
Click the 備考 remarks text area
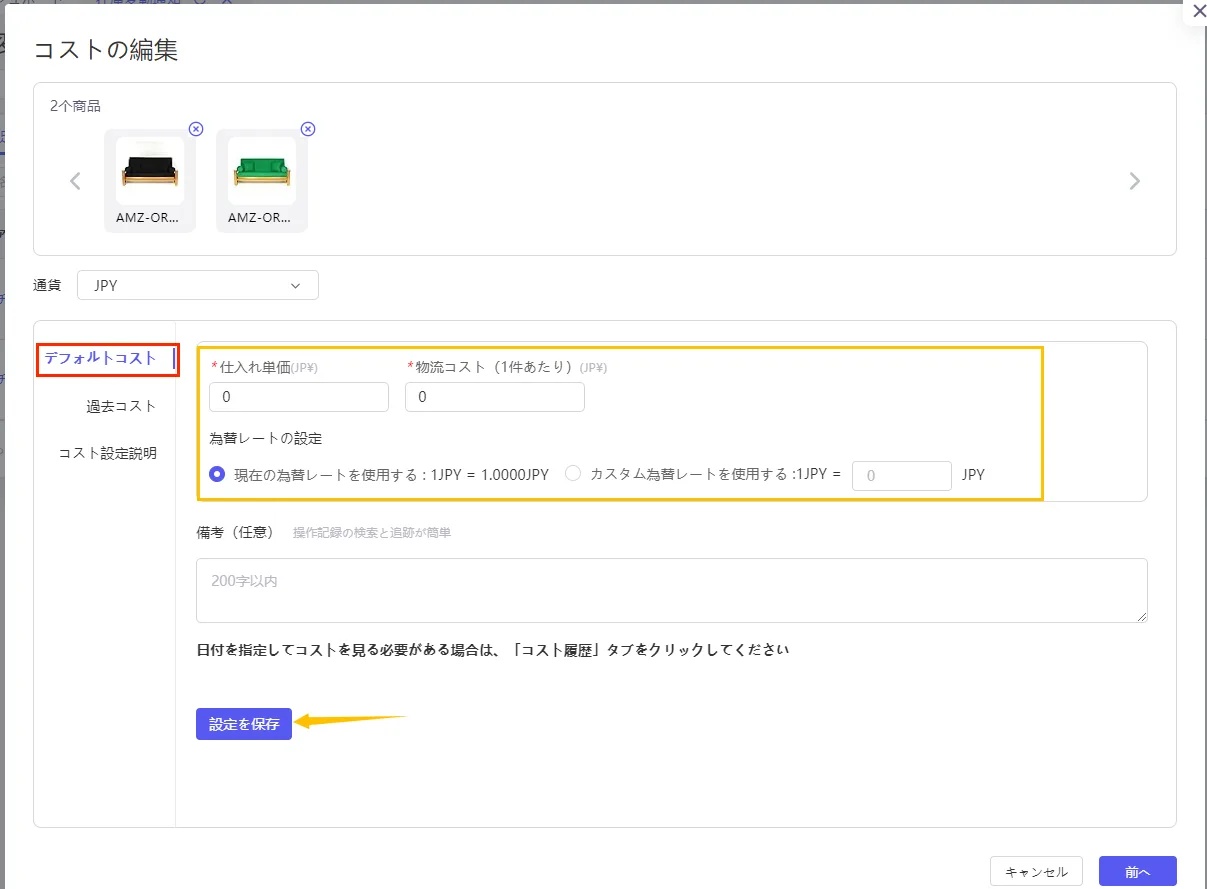click(x=672, y=590)
